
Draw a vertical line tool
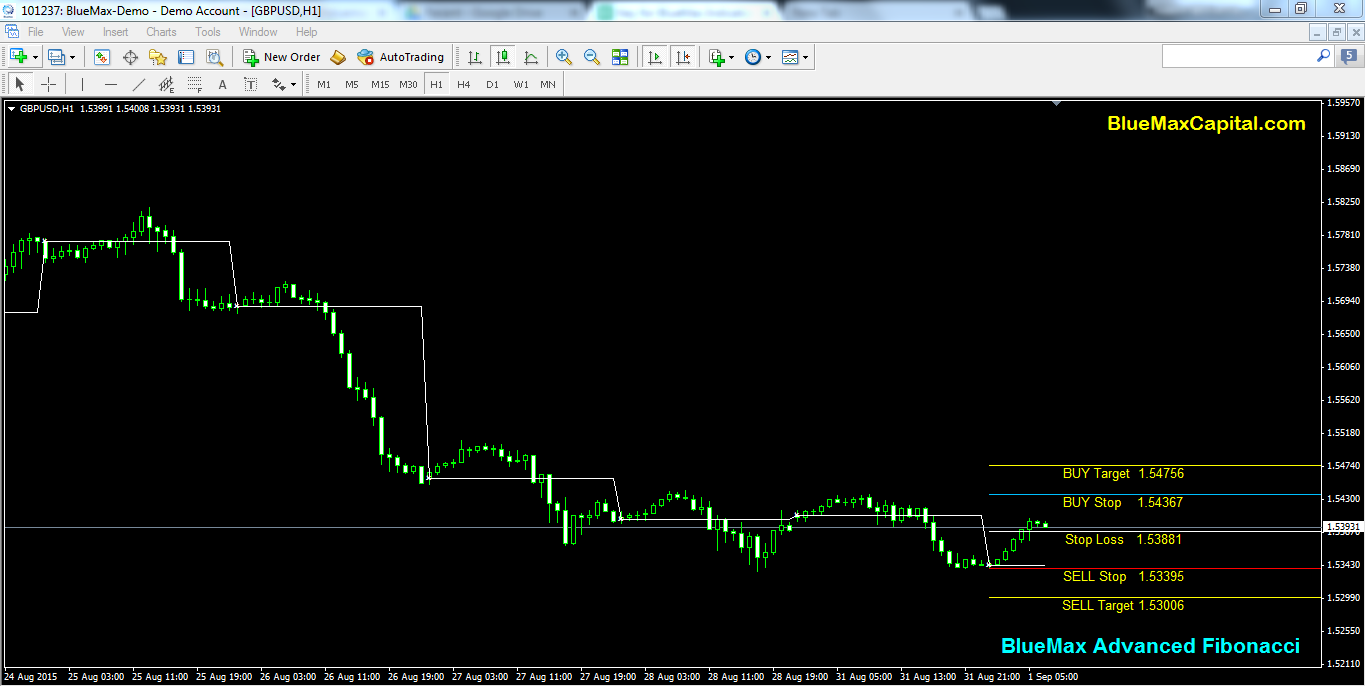pyautogui.click(x=82, y=84)
